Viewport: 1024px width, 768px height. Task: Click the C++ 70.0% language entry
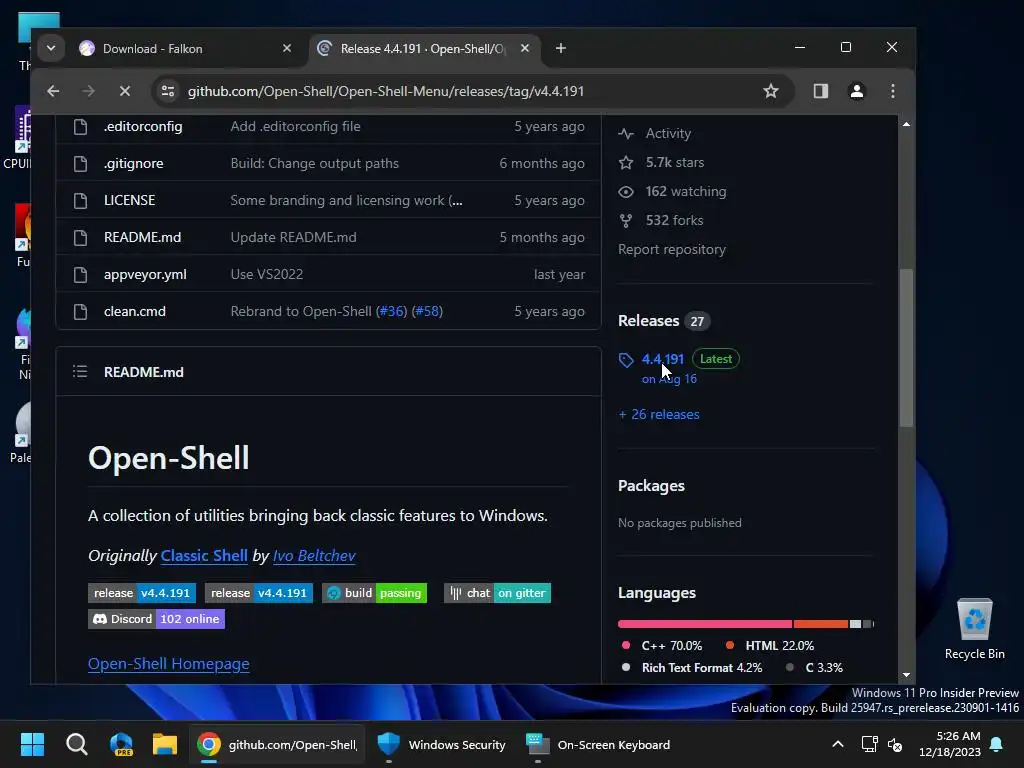click(662, 646)
